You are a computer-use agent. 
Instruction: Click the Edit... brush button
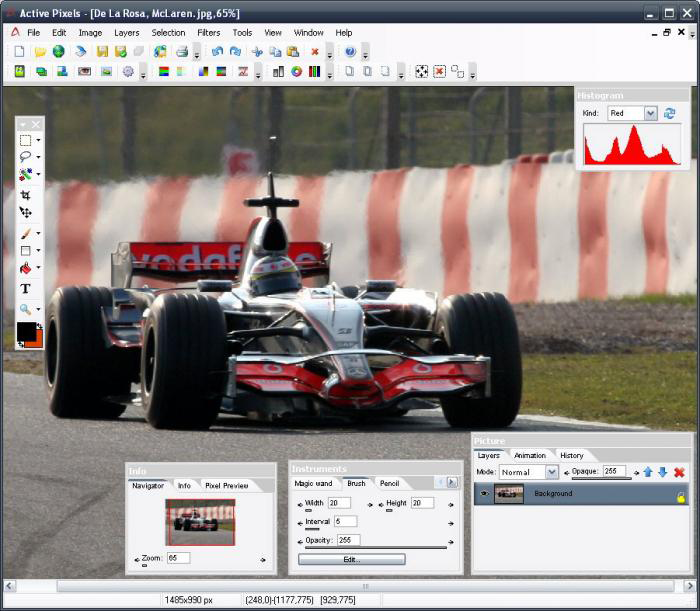point(352,559)
